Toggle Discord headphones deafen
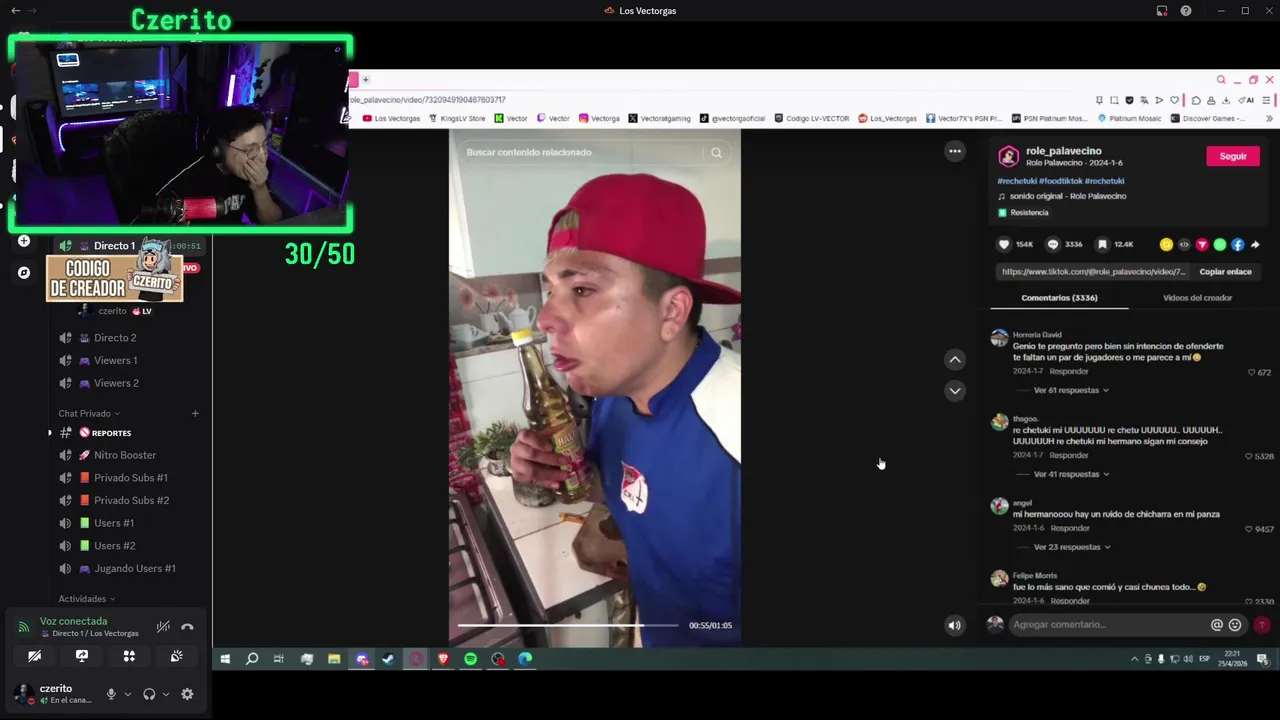The height and width of the screenshot is (720, 1280). coord(149,694)
